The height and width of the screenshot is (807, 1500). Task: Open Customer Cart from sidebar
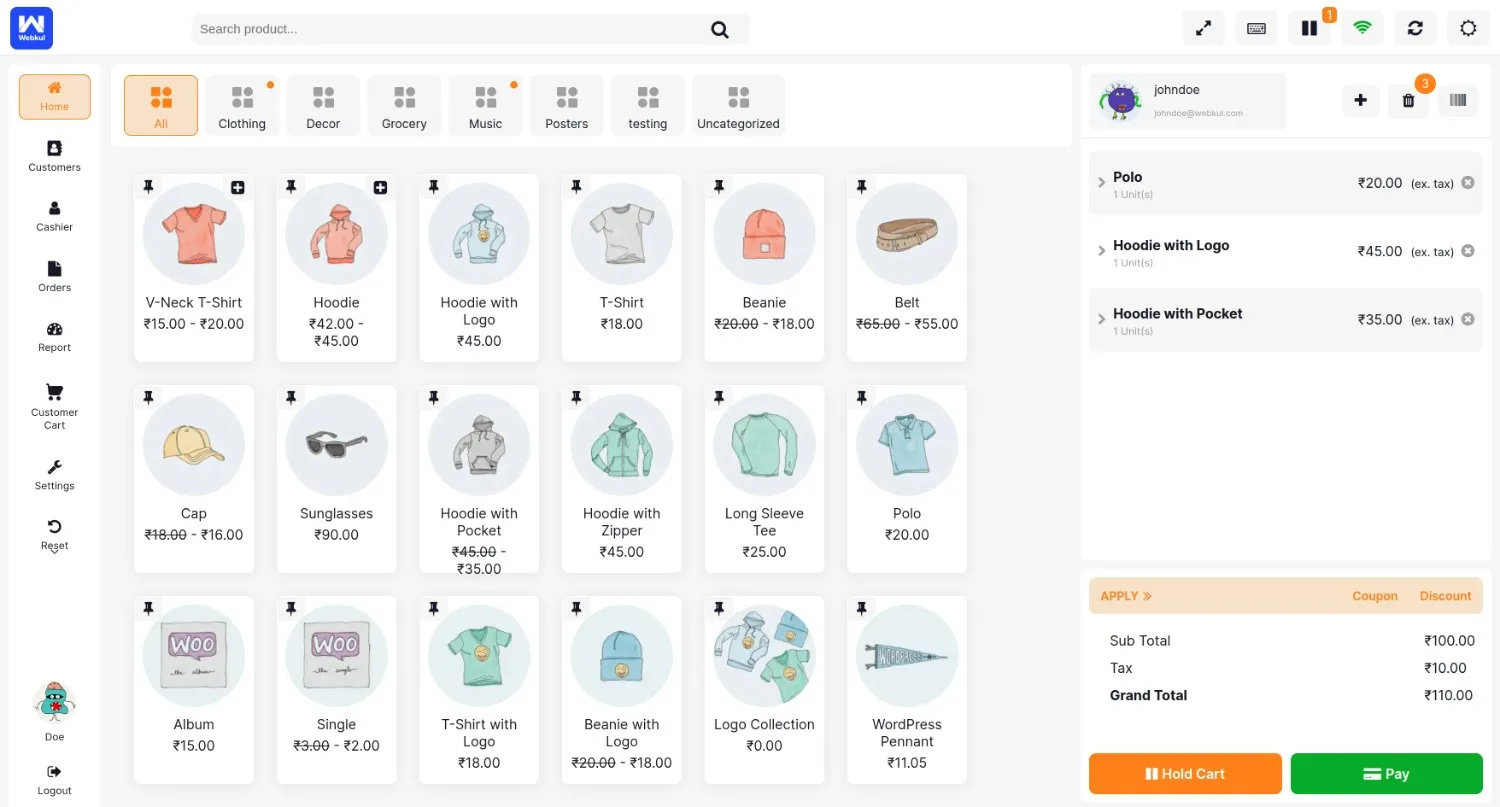55,405
